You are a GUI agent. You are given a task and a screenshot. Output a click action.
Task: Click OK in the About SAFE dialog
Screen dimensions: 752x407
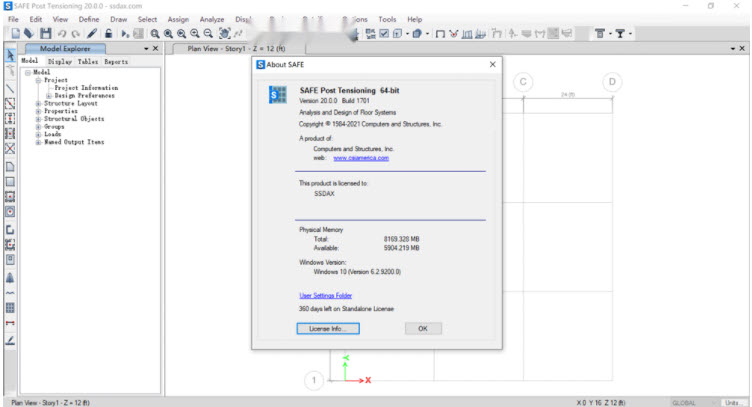(423, 328)
